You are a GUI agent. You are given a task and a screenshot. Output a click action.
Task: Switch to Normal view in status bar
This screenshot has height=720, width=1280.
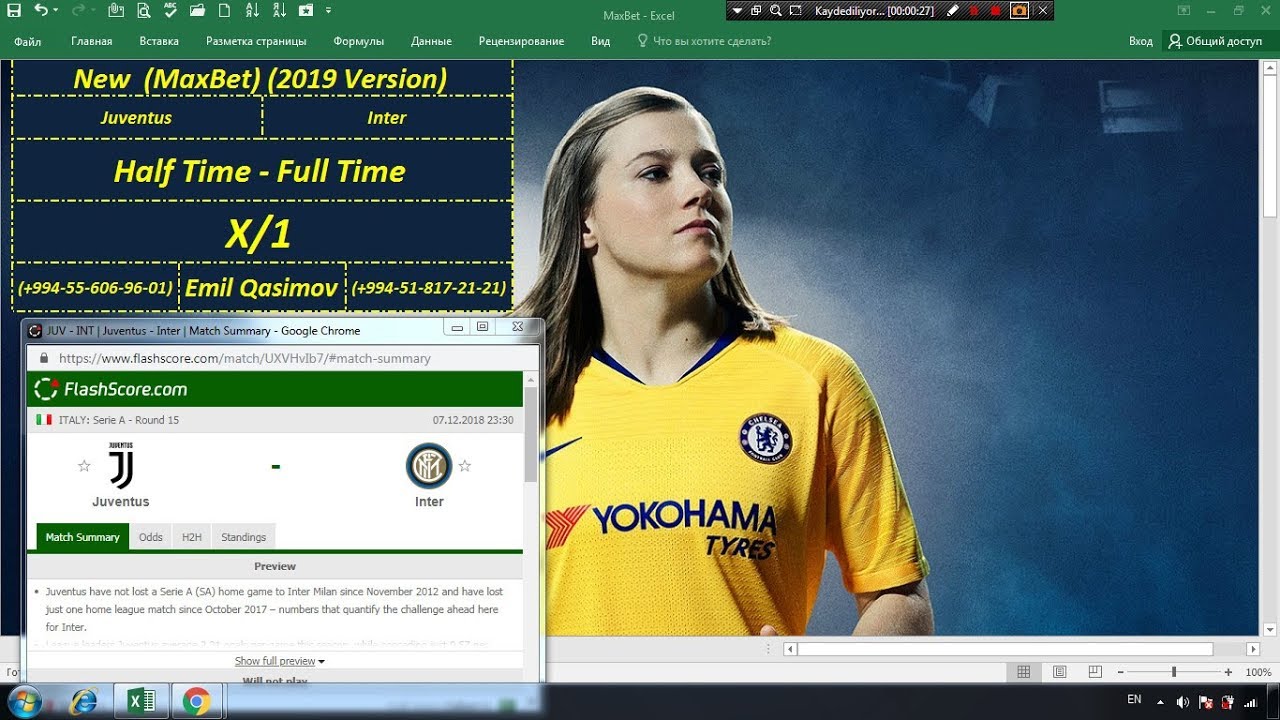pyautogui.click(x=1023, y=673)
